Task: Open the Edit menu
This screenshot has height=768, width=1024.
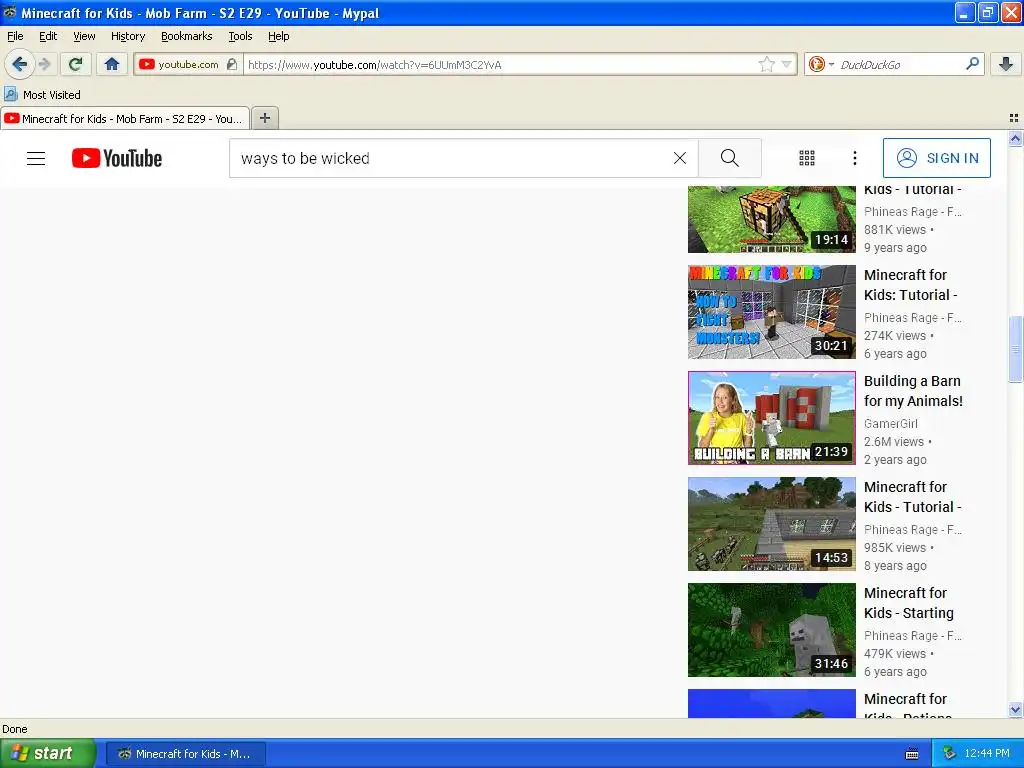Action: [48, 36]
